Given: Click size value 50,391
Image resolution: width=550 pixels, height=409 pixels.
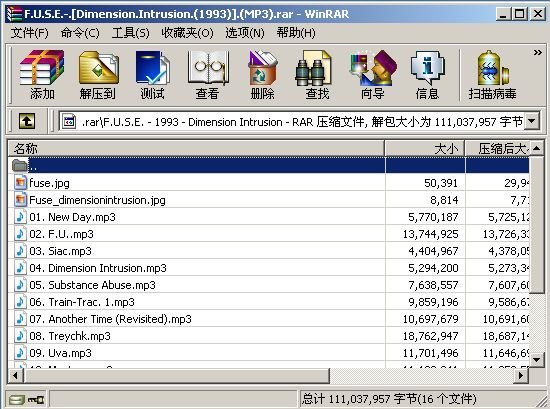Looking at the screenshot, I should point(441,183).
